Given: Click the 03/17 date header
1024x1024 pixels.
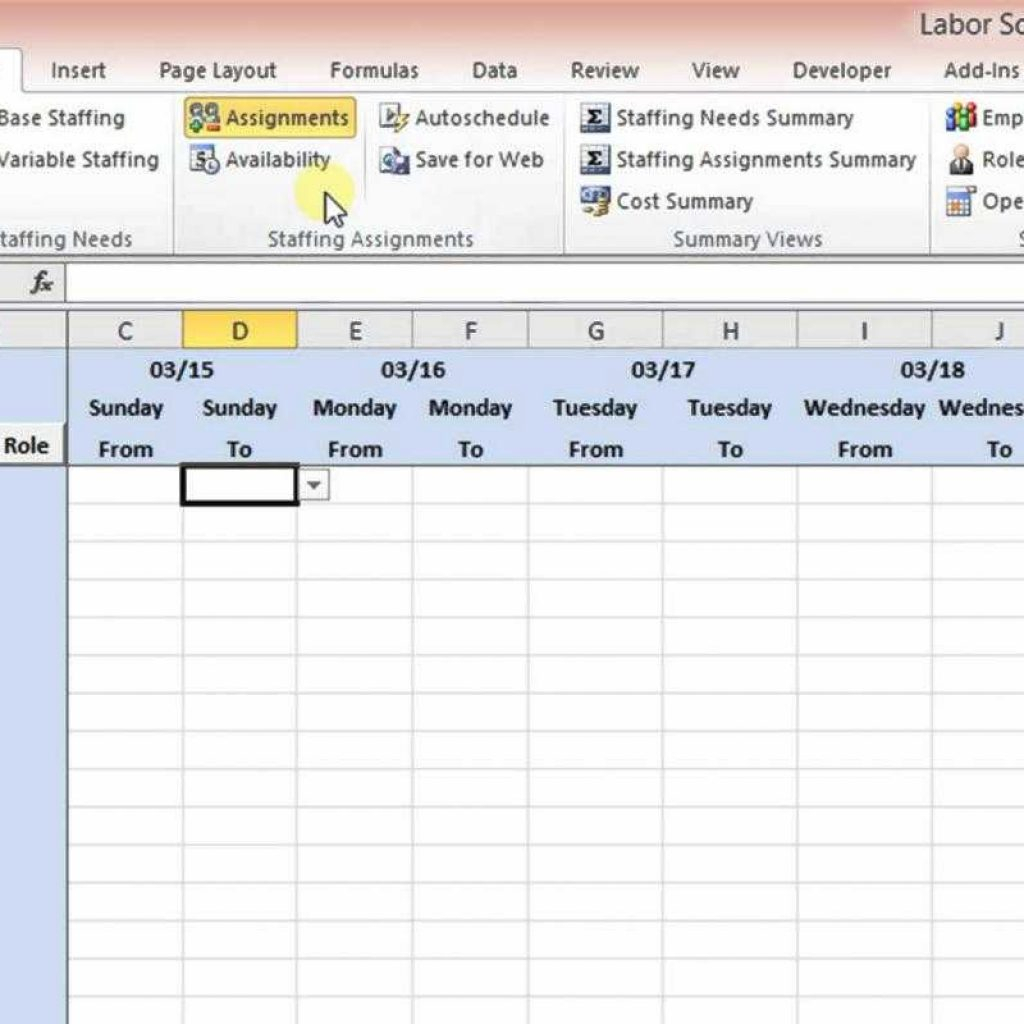Looking at the screenshot, I should (663, 370).
